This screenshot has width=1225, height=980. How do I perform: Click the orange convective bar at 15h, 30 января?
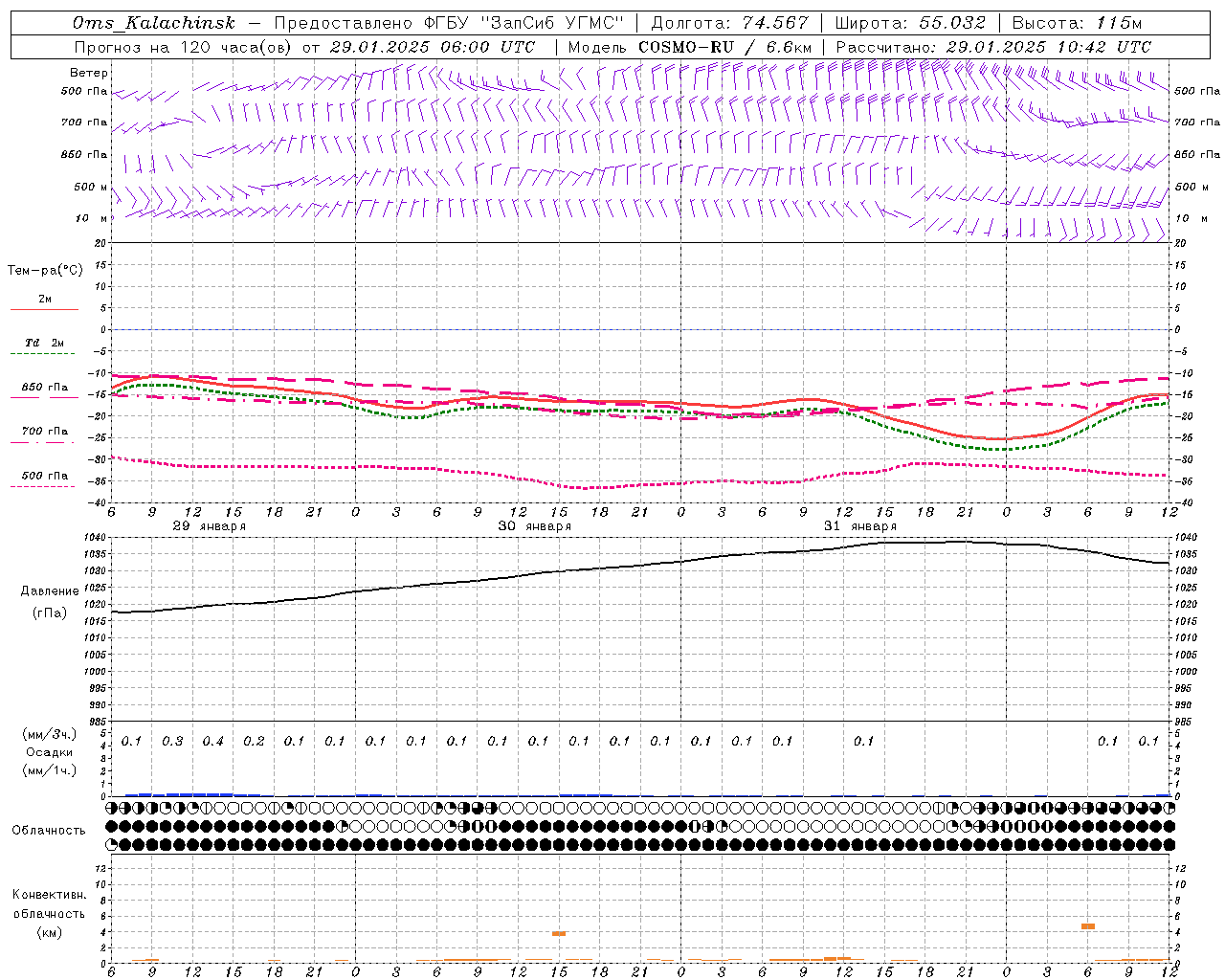pyautogui.click(x=559, y=933)
